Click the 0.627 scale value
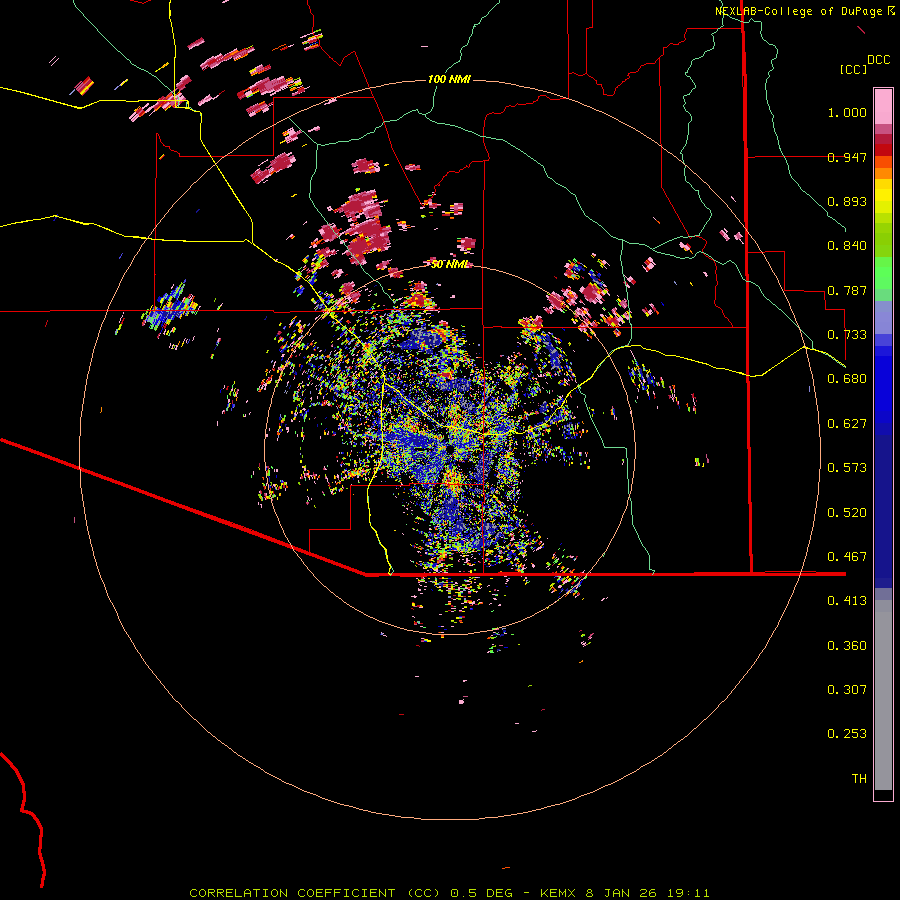 click(x=847, y=424)
